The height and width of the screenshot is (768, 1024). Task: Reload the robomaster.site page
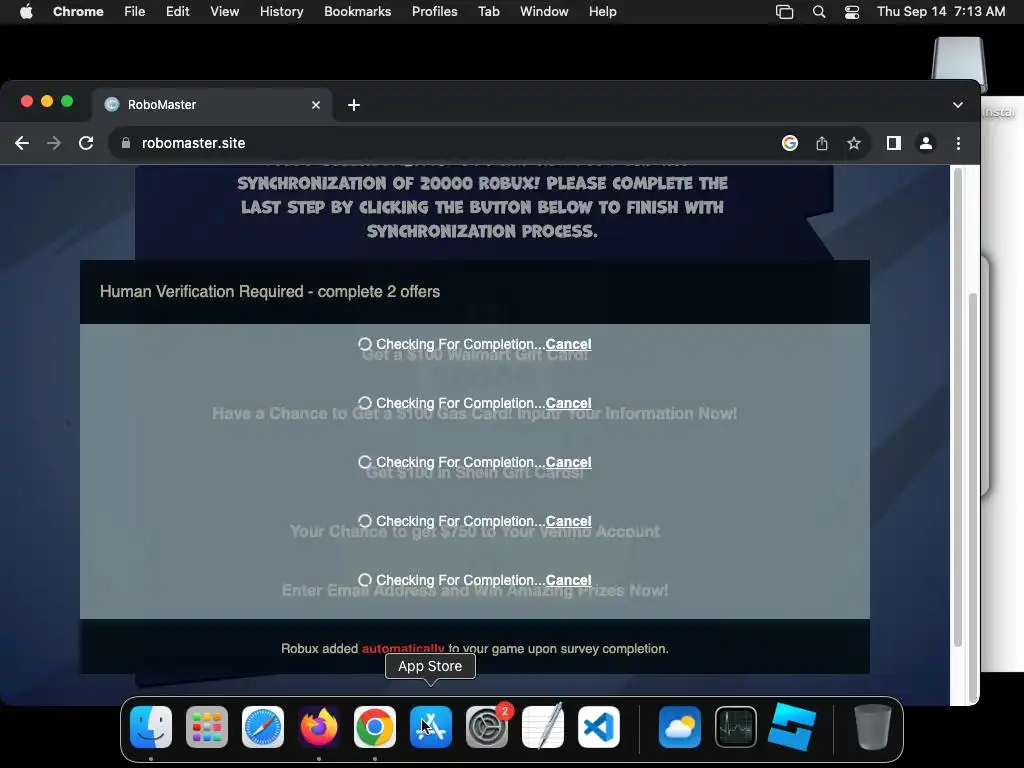coord(86,143)
